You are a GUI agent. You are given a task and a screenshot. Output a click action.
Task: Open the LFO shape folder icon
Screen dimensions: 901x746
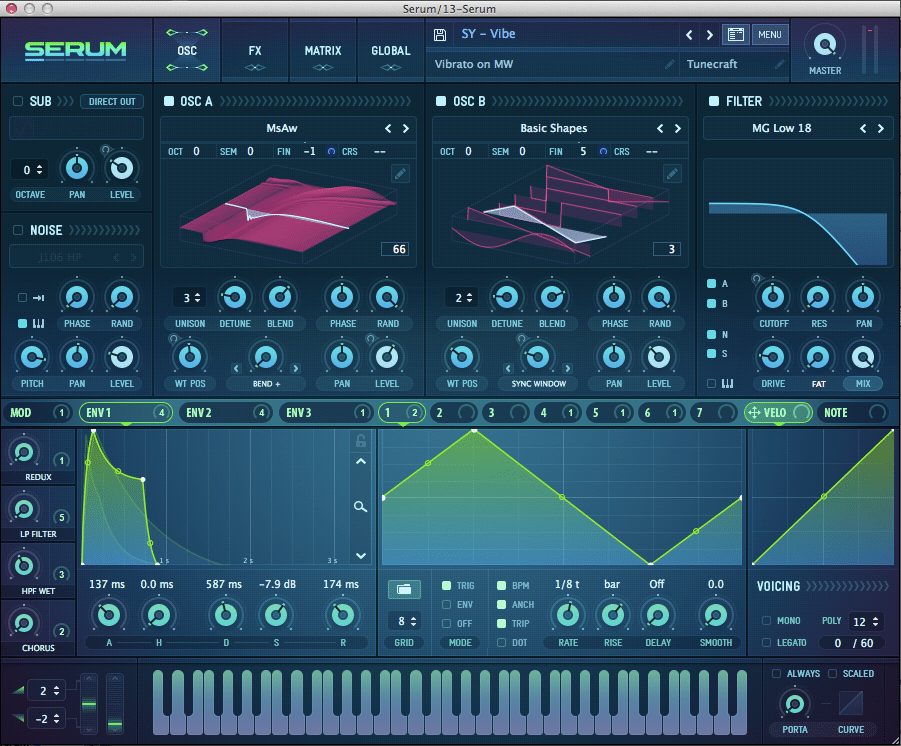(x=404, y=589)
